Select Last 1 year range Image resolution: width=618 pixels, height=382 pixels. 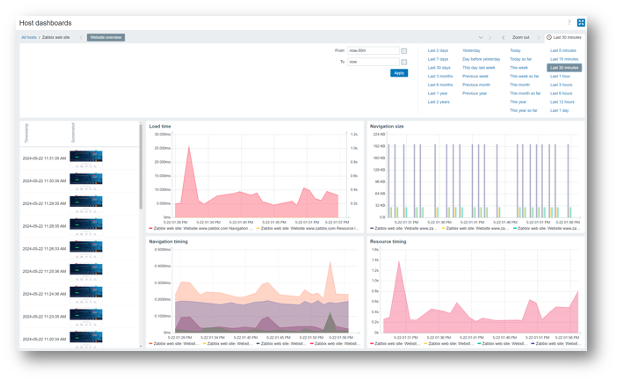[437, 93]
